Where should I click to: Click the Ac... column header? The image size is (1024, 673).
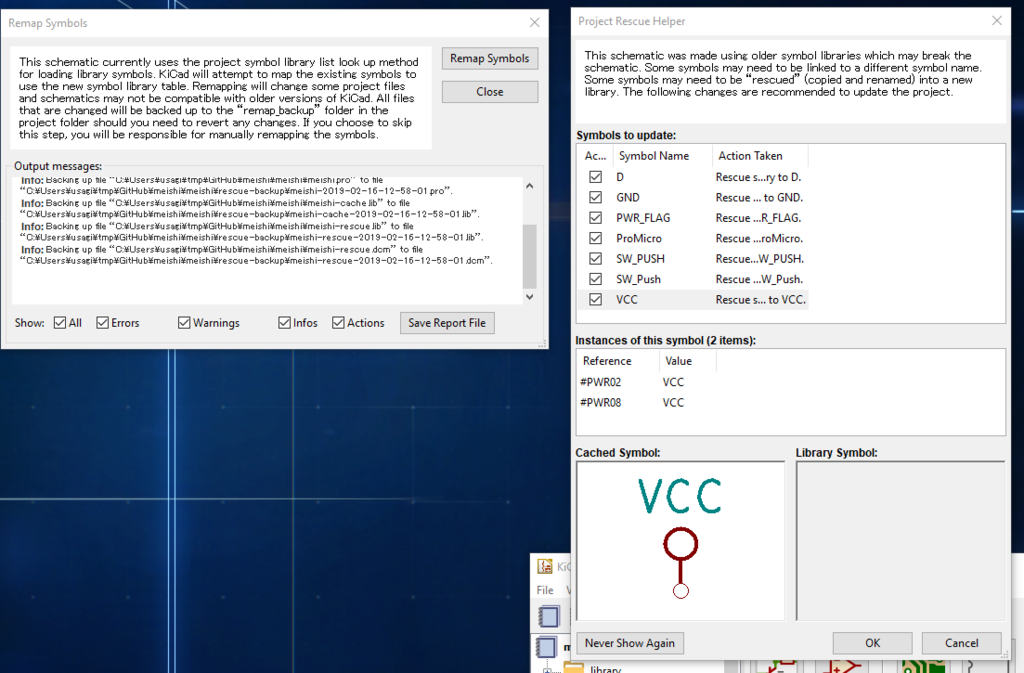point(596,156)
